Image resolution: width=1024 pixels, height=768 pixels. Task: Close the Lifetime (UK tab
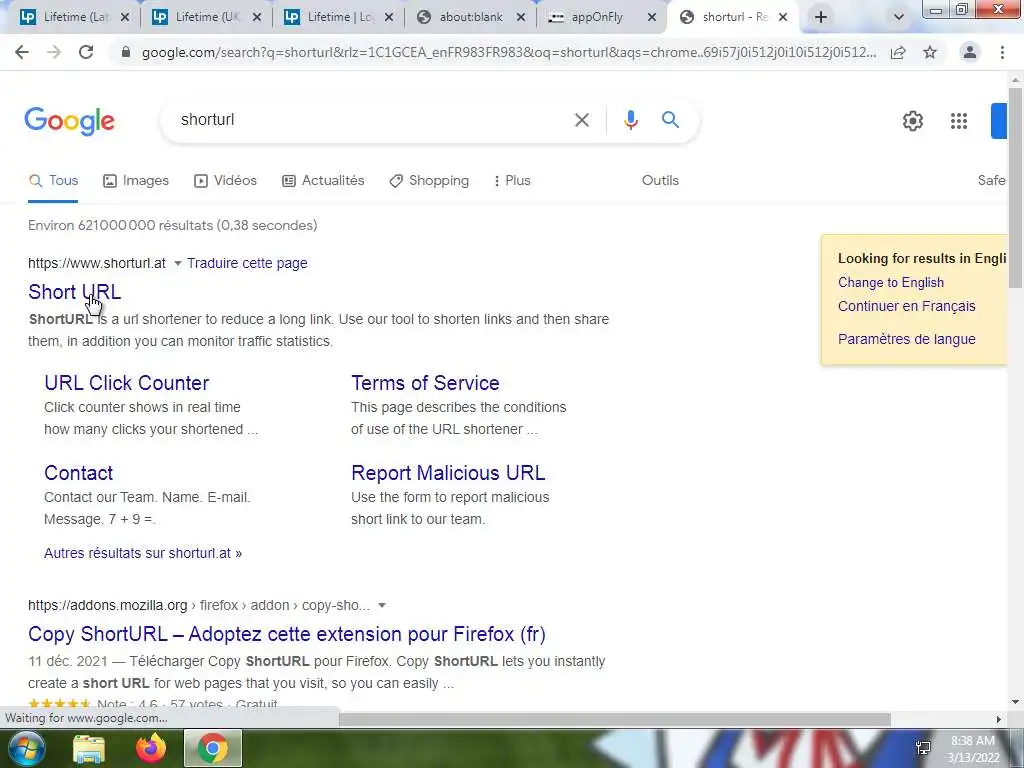pyautogui.click(x=257, y=18)
